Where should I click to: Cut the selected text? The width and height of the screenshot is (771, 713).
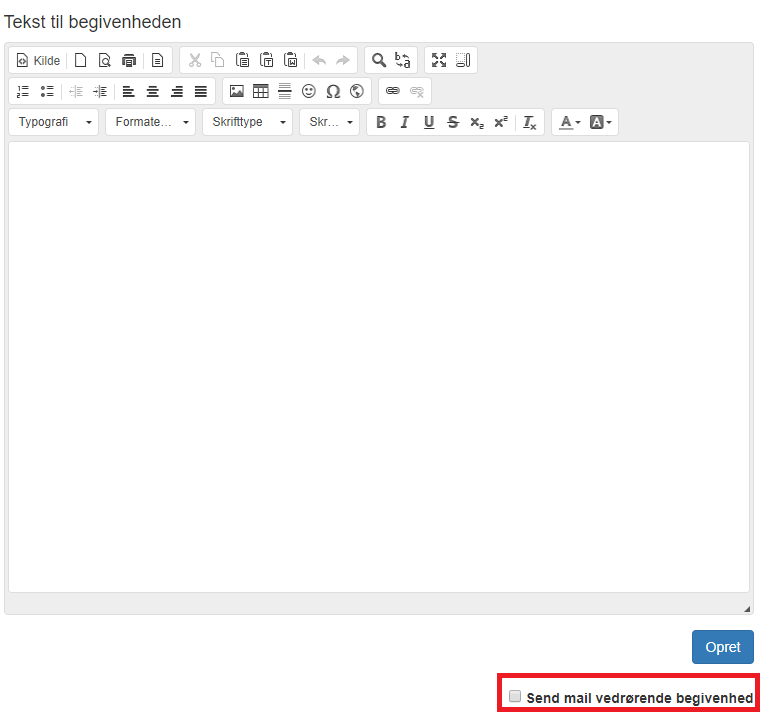[x=195, y=60]
